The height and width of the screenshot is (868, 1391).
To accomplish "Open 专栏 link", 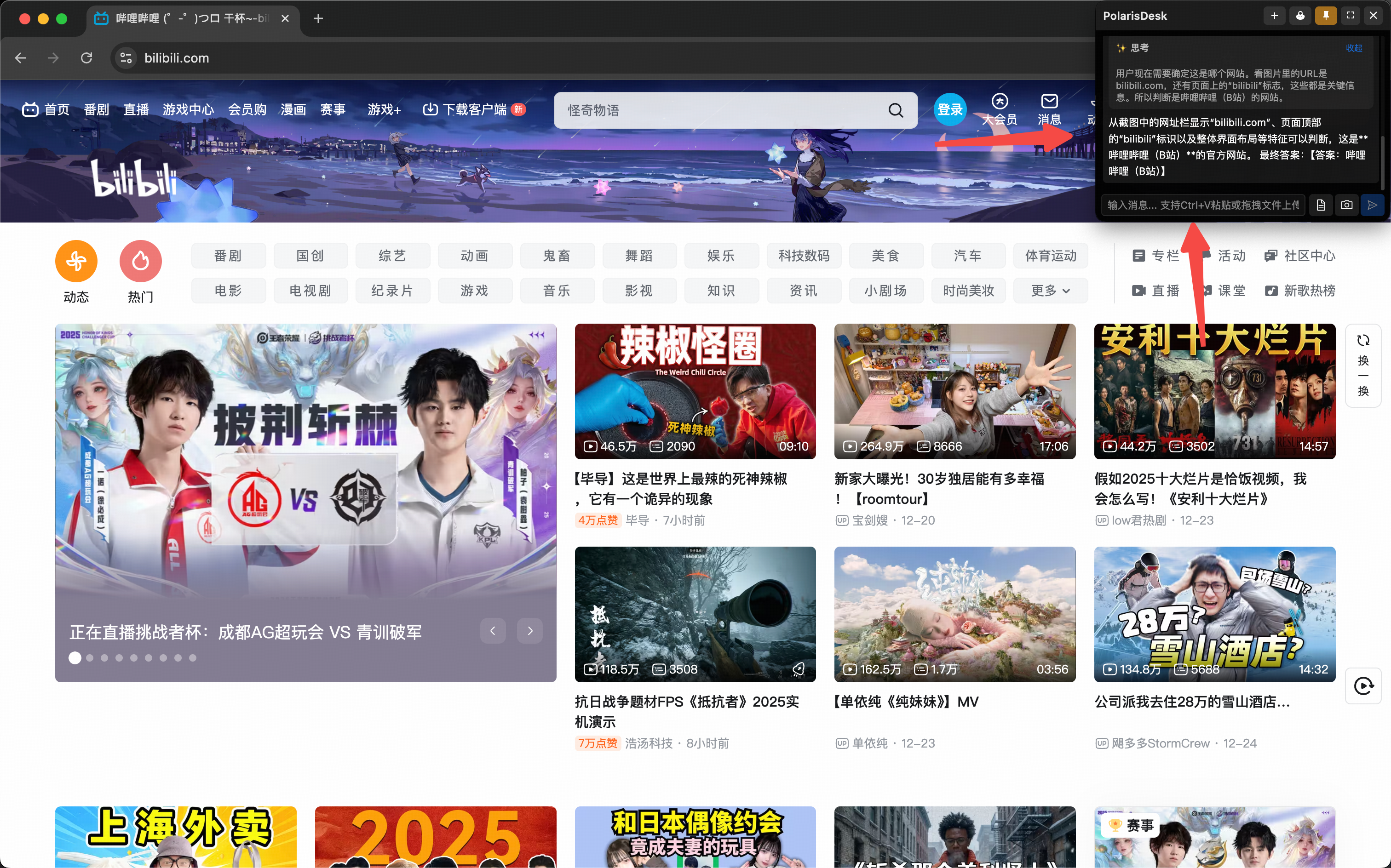I will (1155, 256).
